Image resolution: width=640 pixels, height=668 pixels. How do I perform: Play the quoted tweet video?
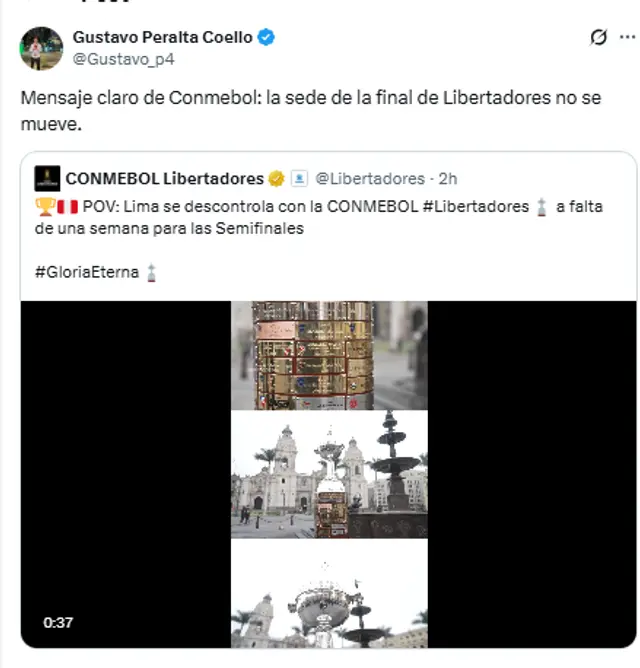pyautogui.click(x=329, y=474)
